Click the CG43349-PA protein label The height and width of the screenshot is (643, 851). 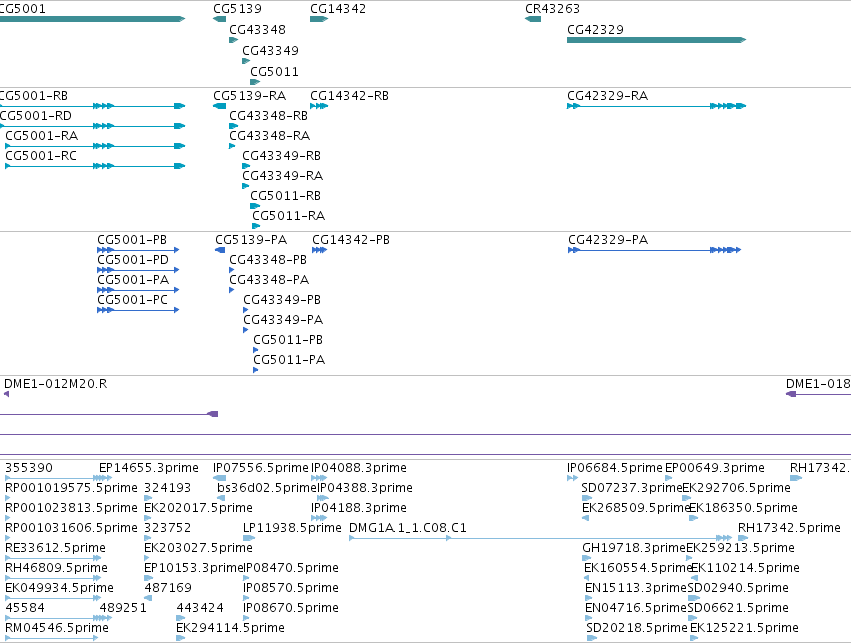click(x=283, y=320)
